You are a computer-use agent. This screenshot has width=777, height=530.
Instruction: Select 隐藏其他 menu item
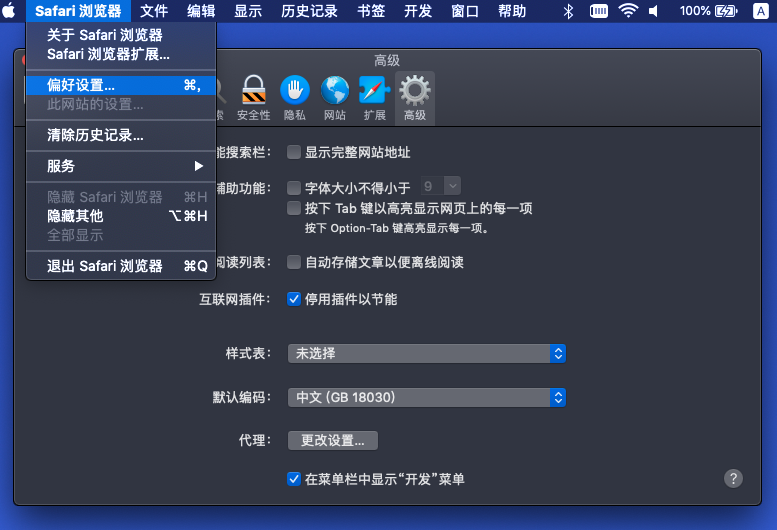(121, 216)
